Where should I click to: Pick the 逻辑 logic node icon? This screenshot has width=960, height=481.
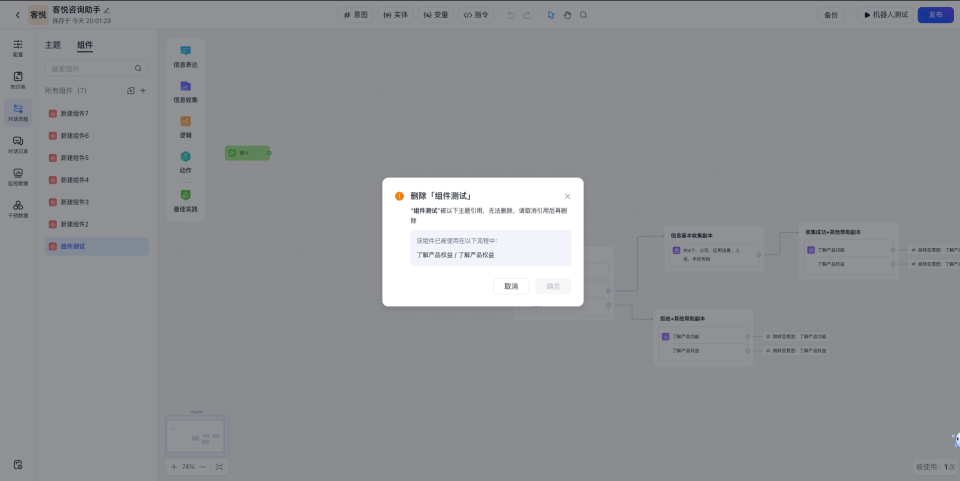coord(185,122)
